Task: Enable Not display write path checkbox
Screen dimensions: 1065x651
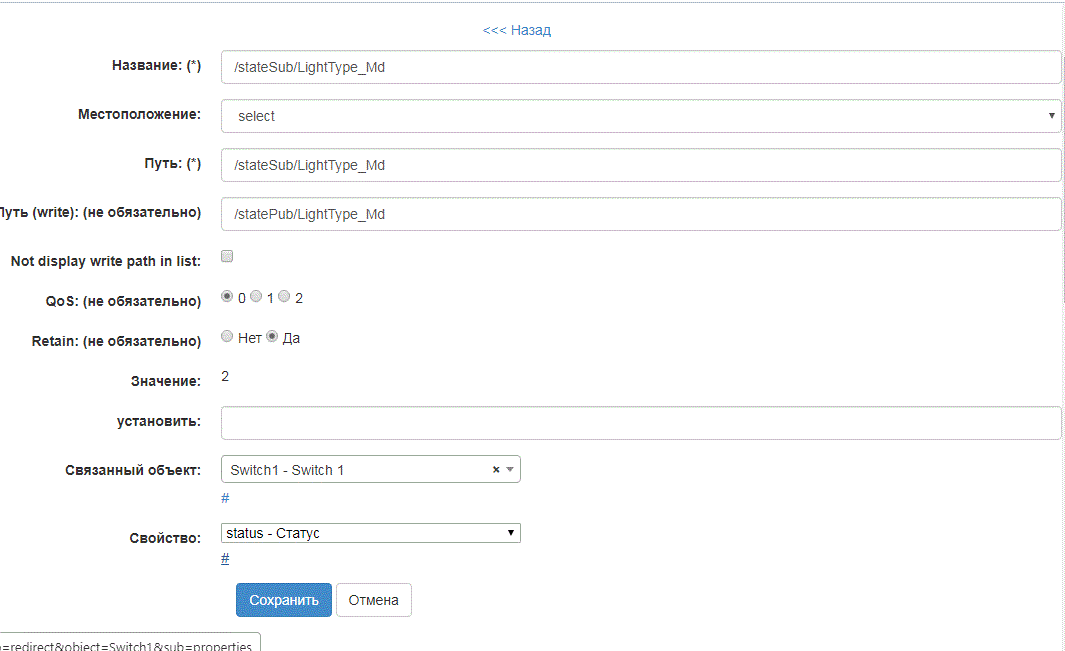Action: click(227, 256)
